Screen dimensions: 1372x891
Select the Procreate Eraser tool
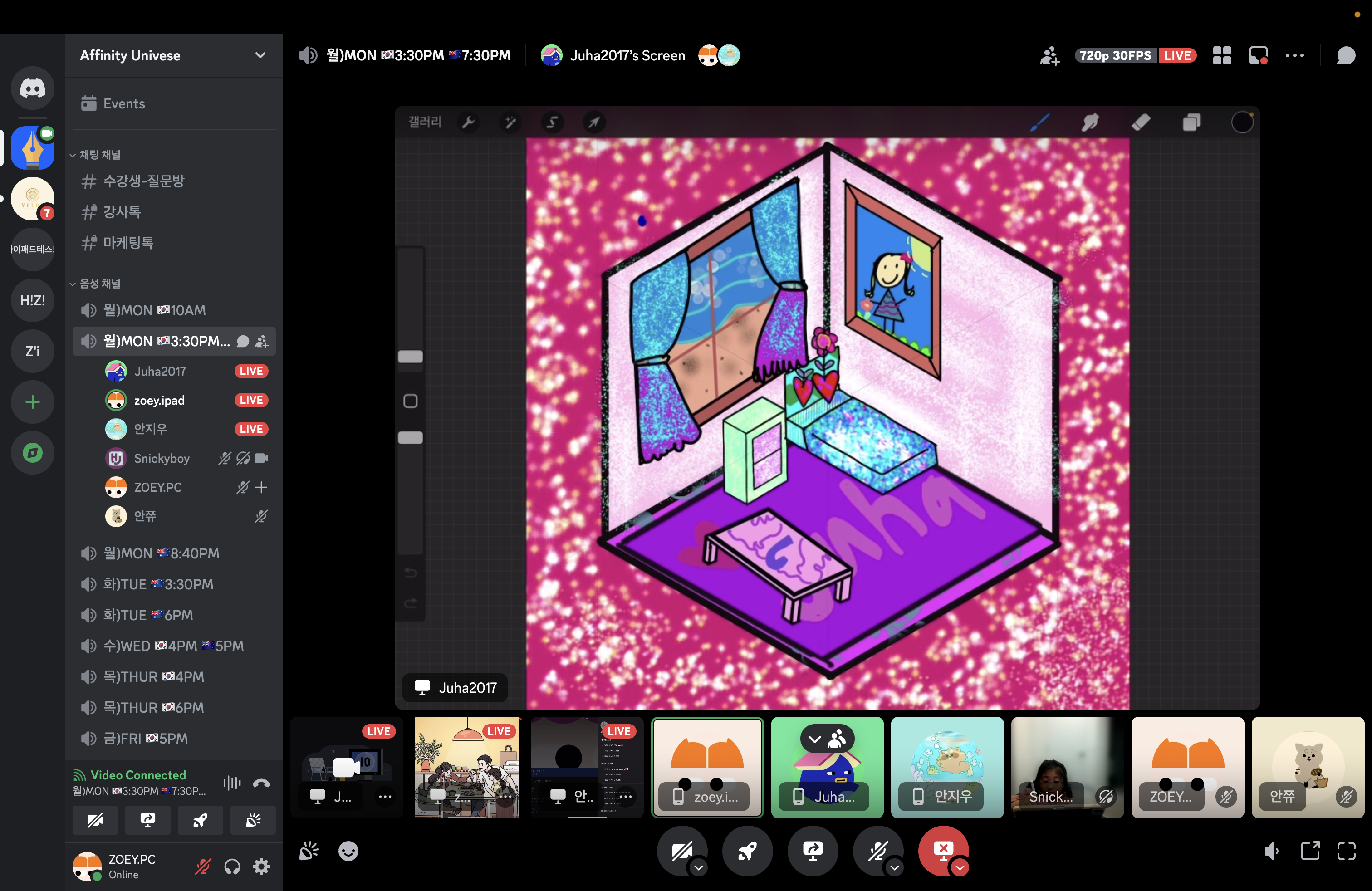point(1141,122)
